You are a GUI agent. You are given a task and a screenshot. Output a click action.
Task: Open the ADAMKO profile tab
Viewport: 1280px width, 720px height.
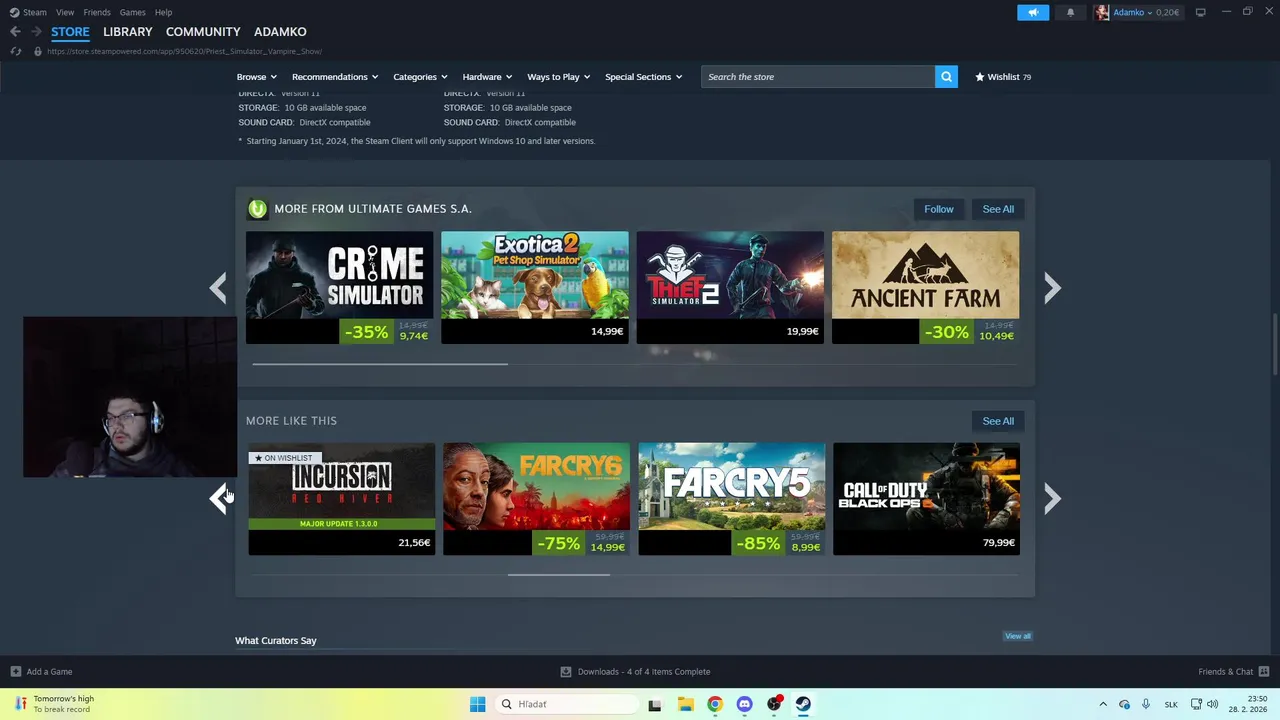pos(280,32)
